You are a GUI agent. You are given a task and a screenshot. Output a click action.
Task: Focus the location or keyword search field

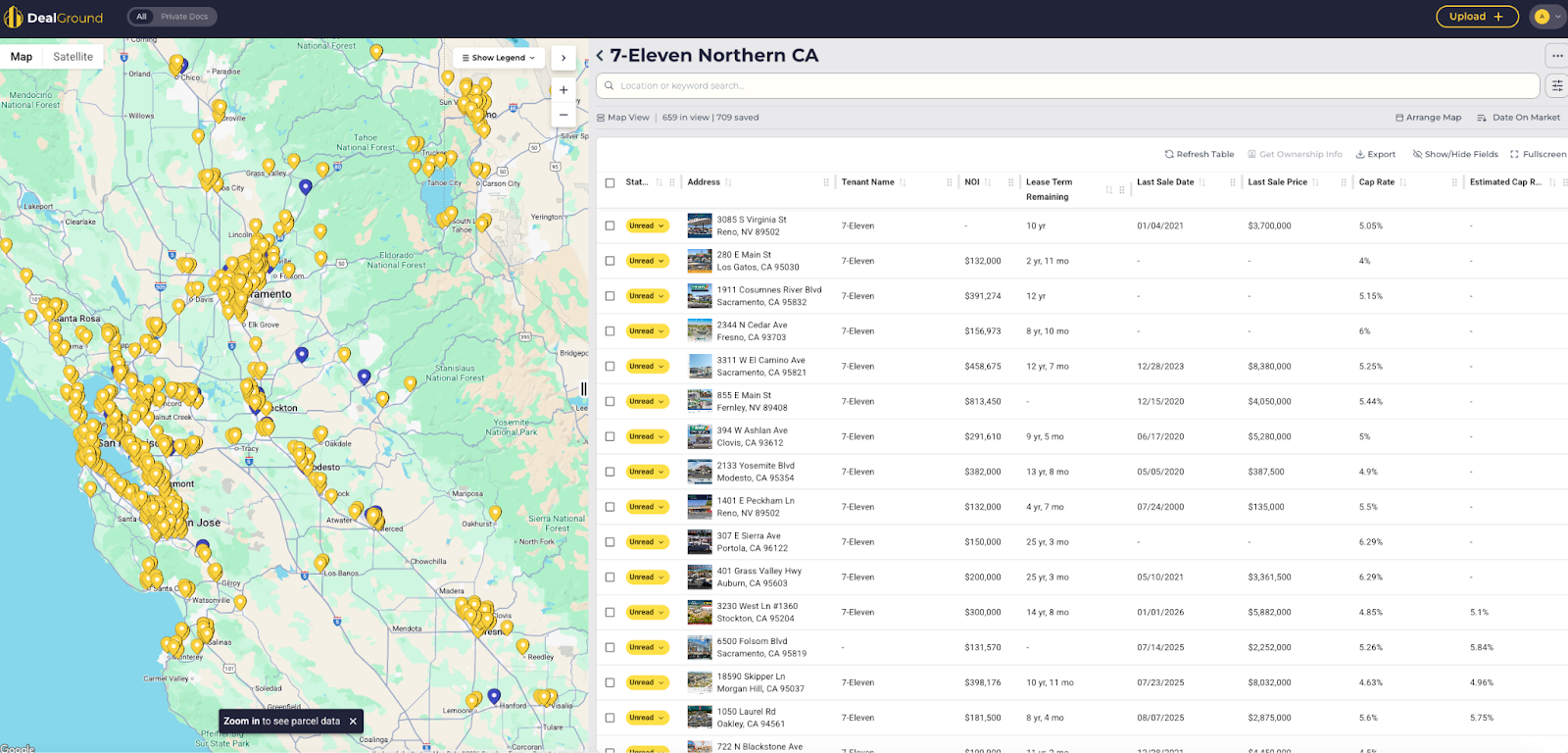pyautogui.click(x=1068, y=86)
